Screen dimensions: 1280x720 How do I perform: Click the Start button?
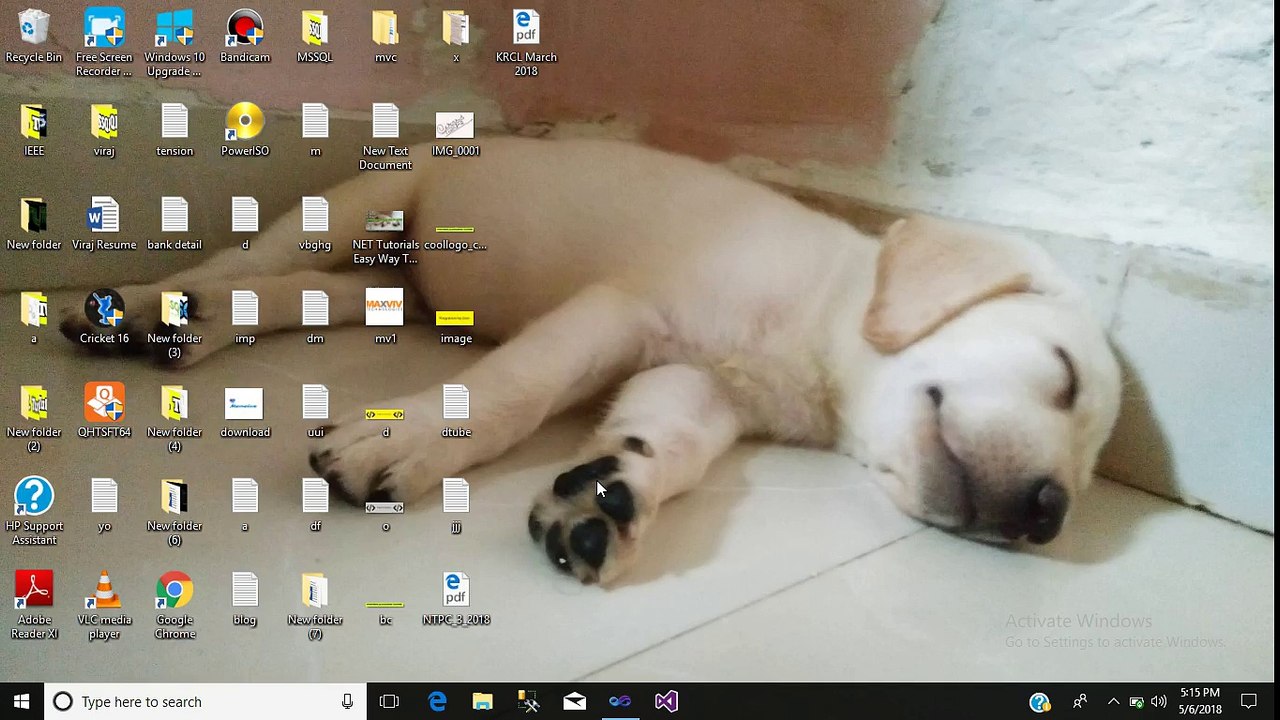pos(21,702)
